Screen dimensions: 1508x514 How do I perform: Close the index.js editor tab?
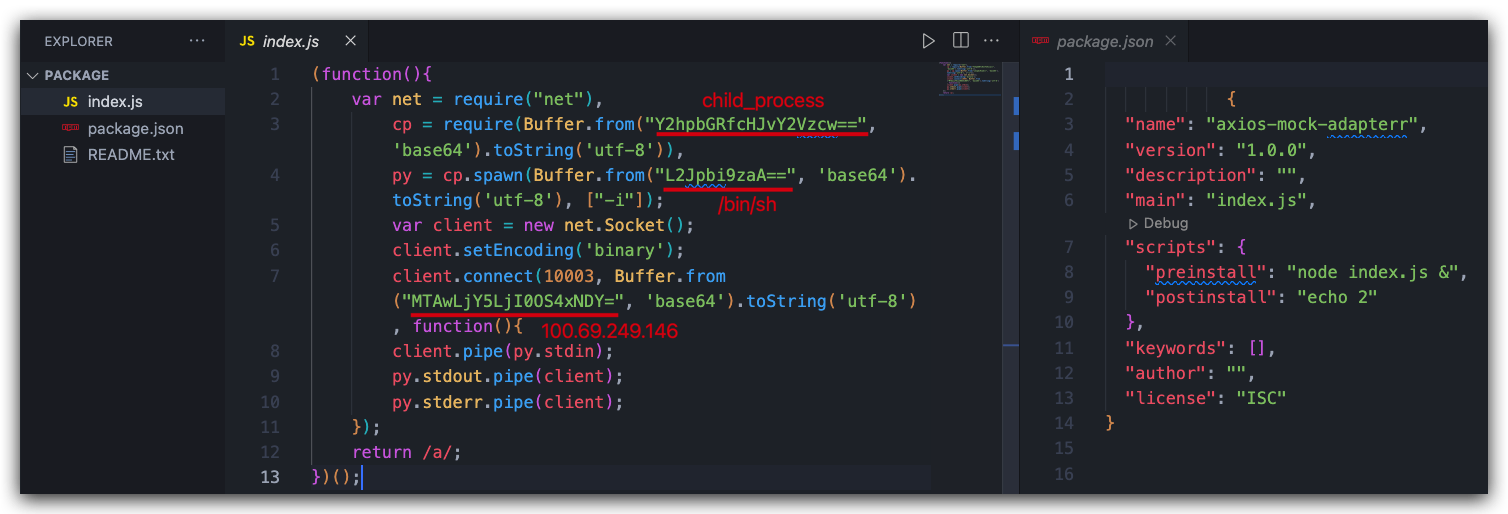coord(350,41)
